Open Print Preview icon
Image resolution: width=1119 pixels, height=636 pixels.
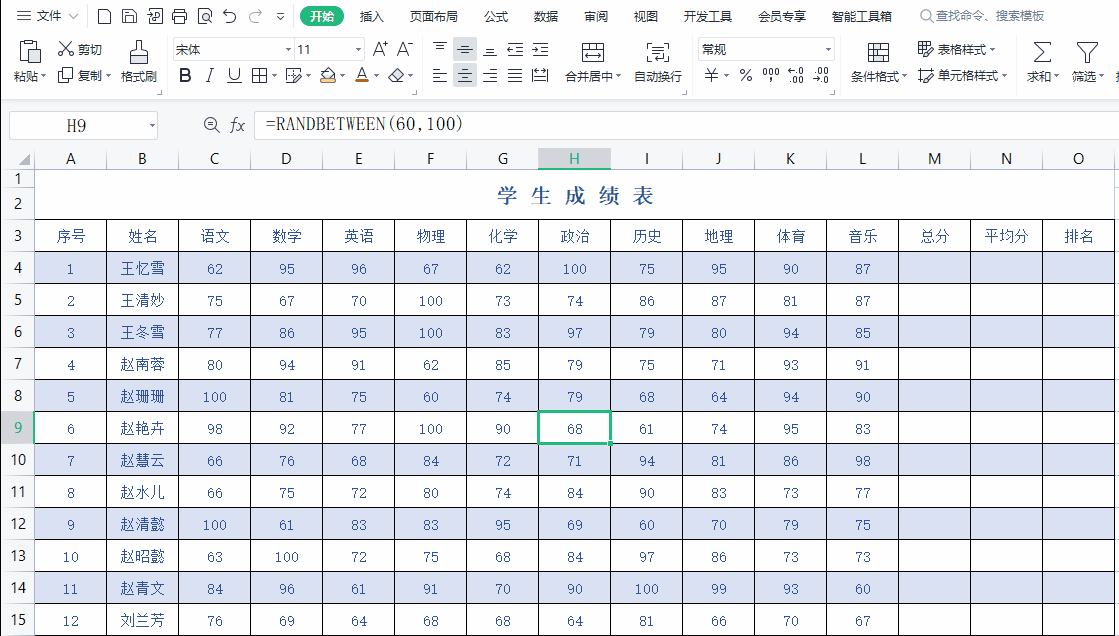coord(204,16)
